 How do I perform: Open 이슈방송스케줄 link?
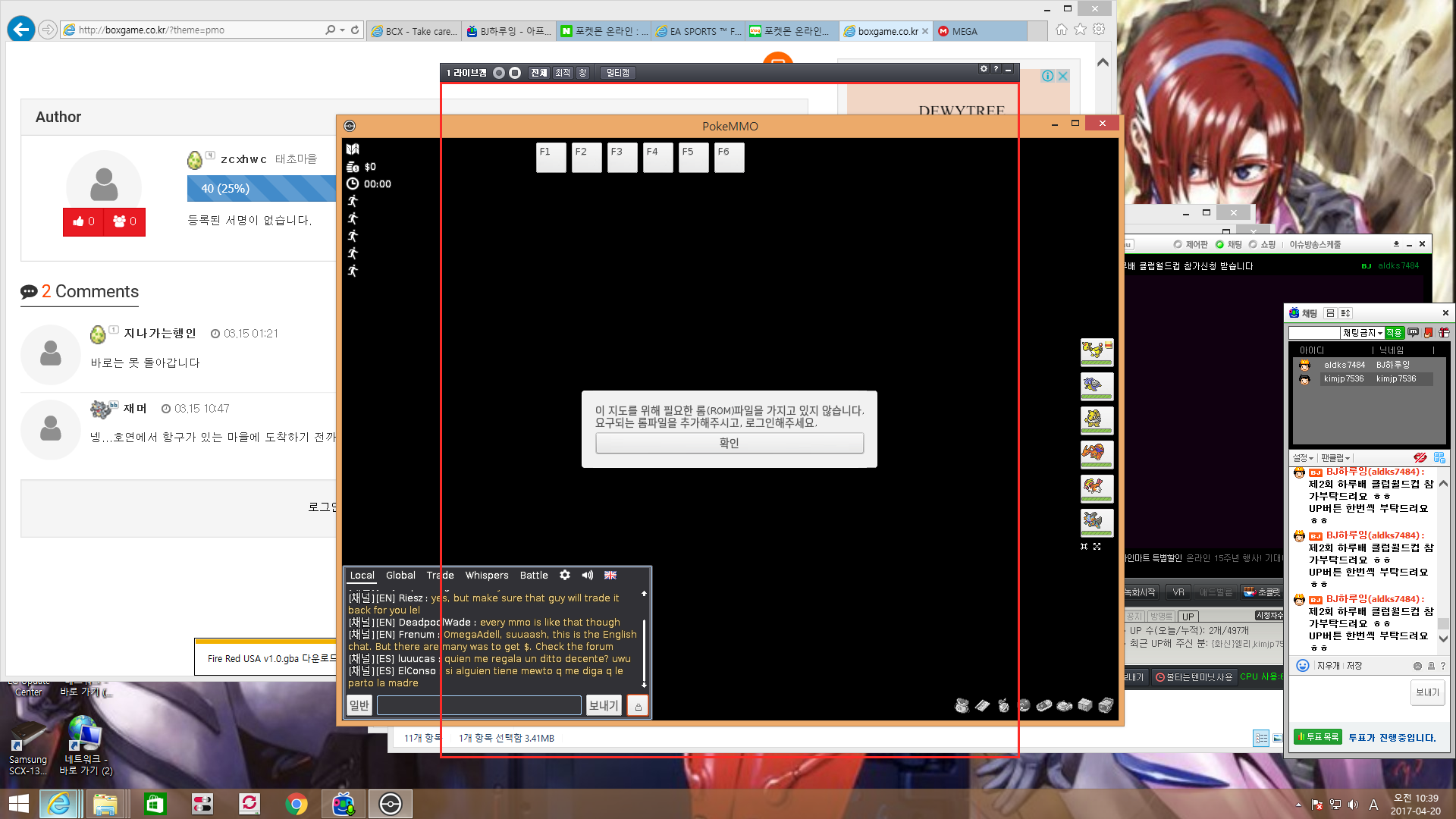(x=1315, y=244)
